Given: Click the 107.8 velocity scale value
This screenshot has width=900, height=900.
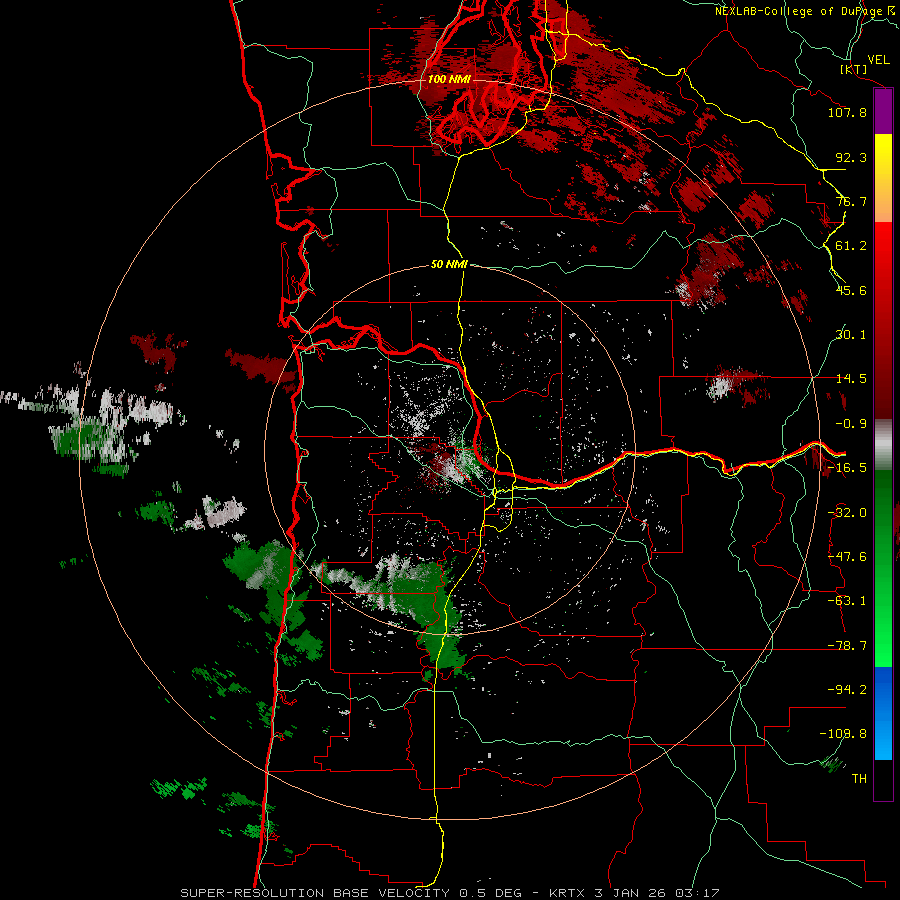Looking at the screenshot, I should 847,112.
